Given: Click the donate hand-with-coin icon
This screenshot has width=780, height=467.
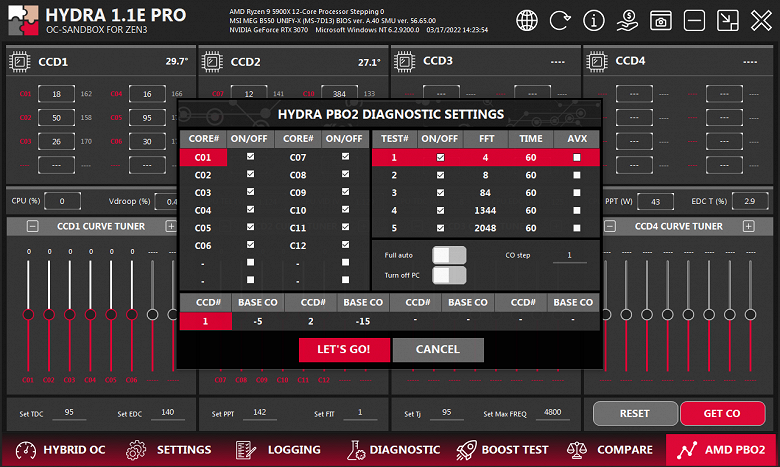Looking at the screenshot, I should [627, 20].
